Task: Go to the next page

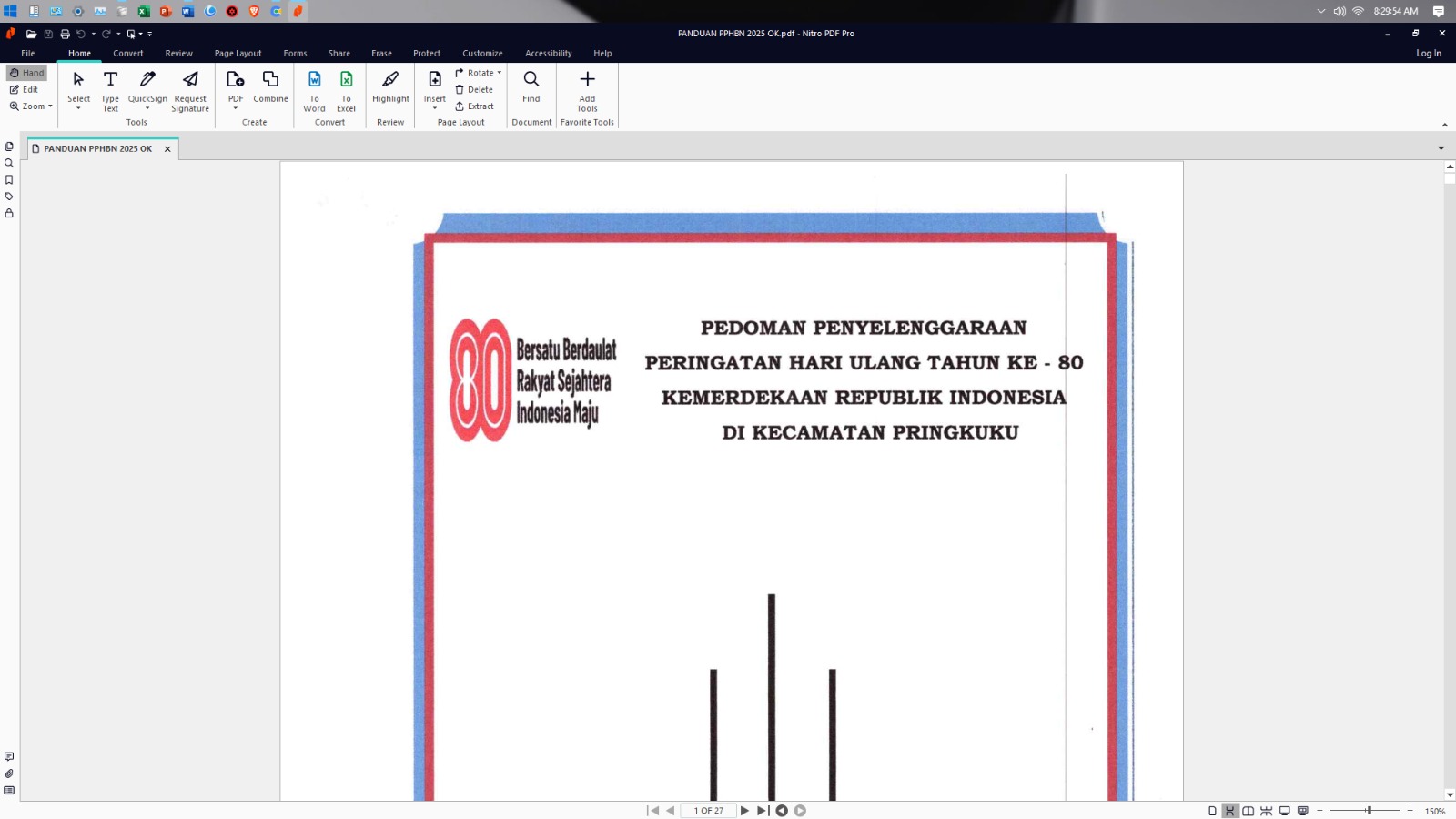Action: 744,811
